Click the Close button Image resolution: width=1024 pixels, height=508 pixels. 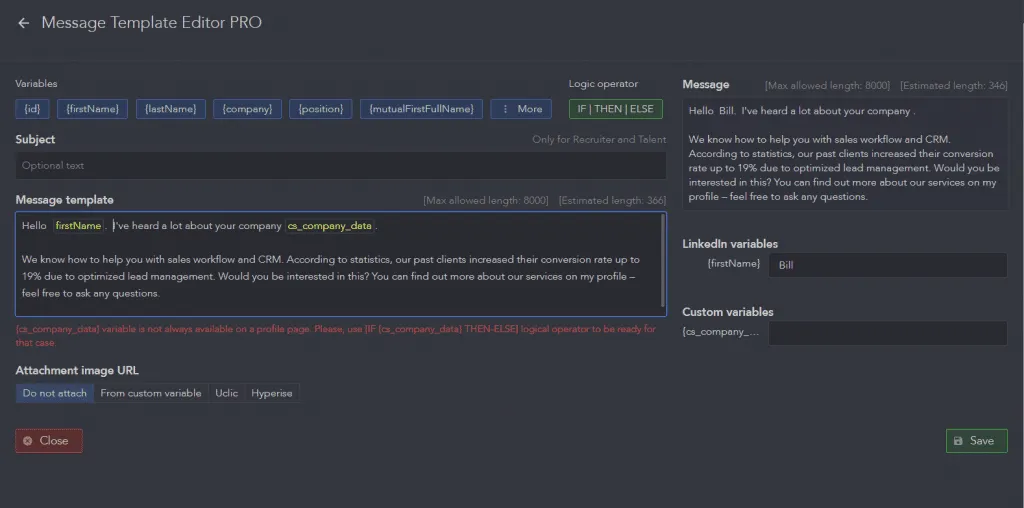click(49, 441)
